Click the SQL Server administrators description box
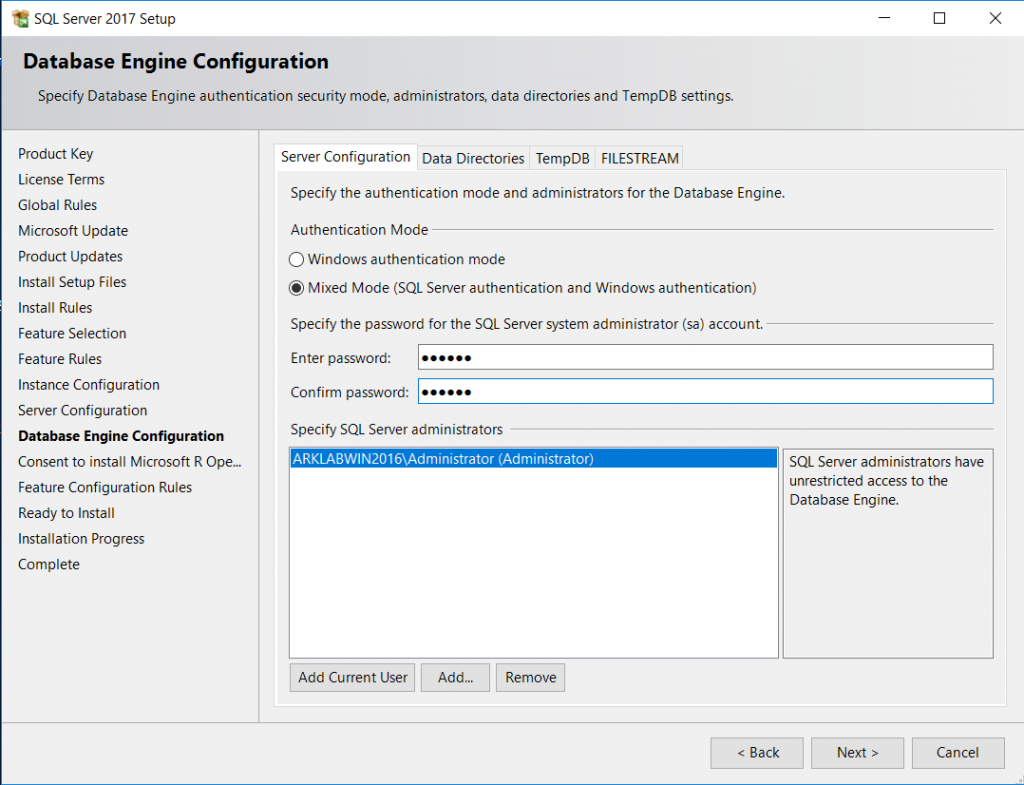 click(x=888, y=553)
